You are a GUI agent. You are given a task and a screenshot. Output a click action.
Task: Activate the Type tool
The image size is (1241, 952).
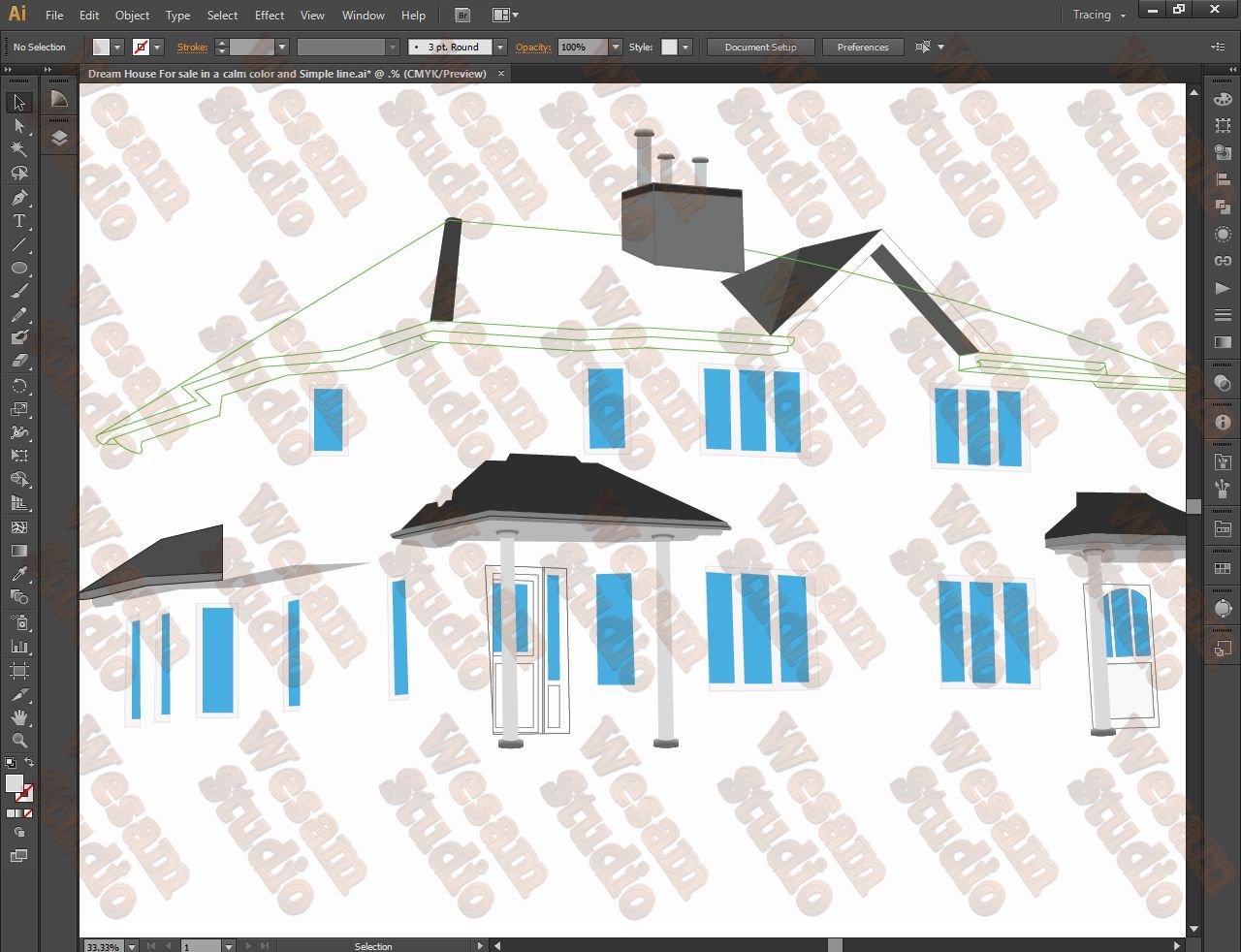pos(19,221)
